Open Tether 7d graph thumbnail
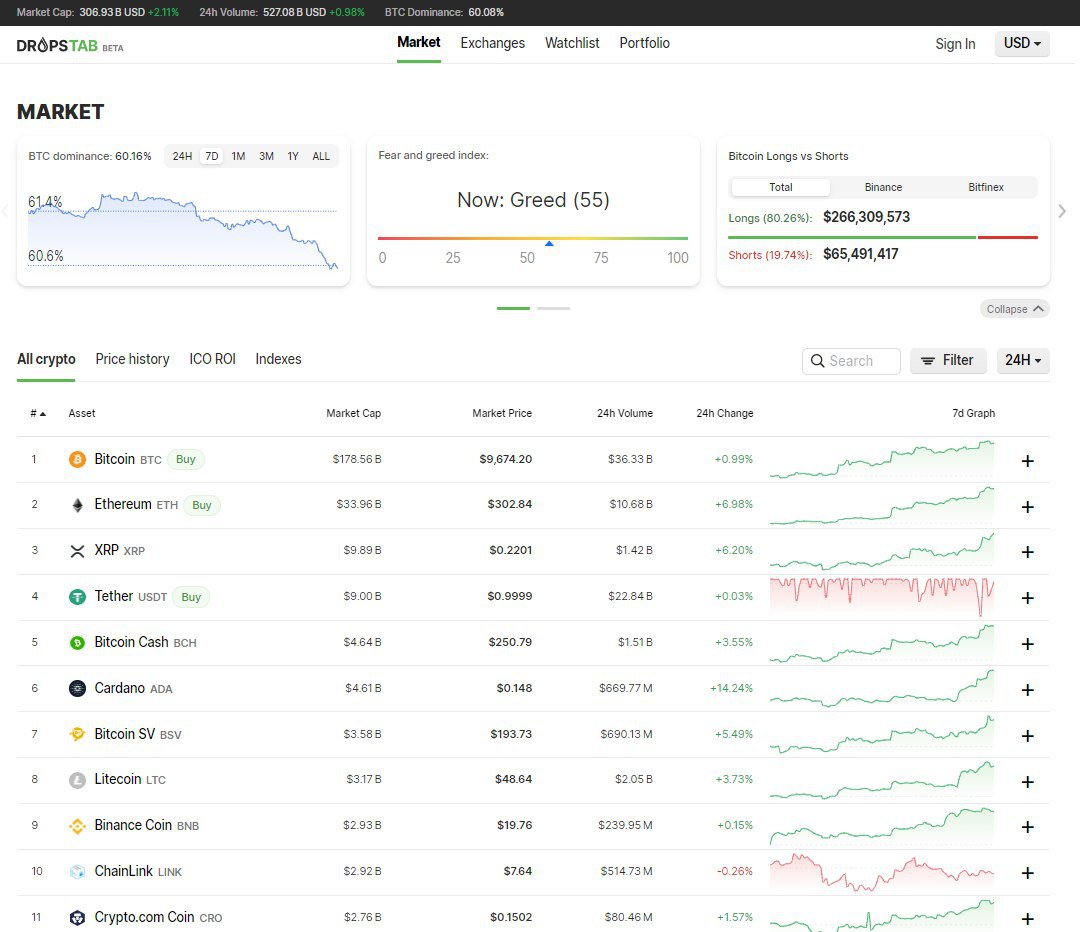 (x=882, y=597)
